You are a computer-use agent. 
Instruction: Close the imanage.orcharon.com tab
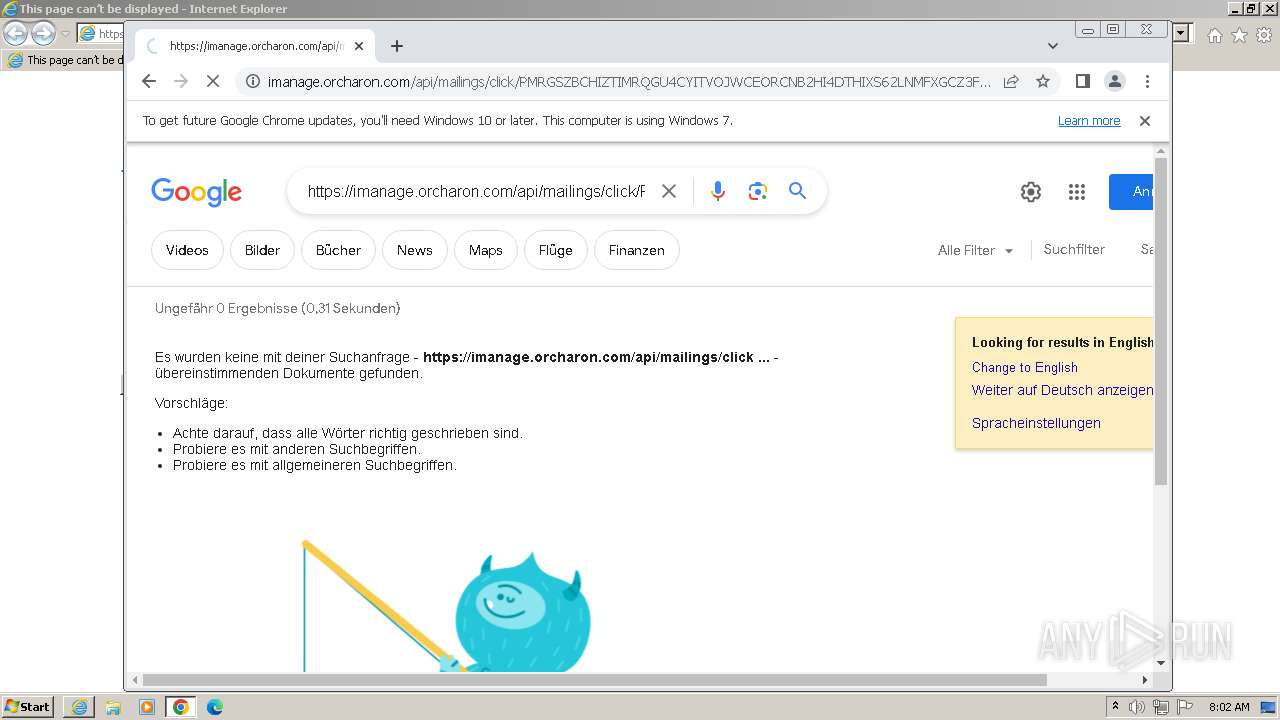click(359, 46)
